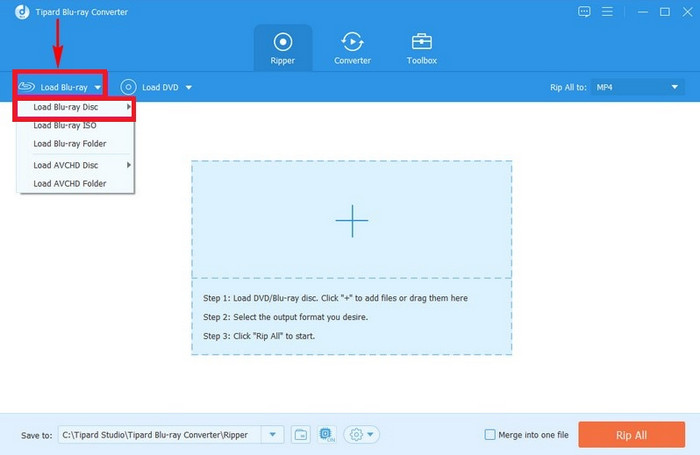700x455 pixels.
Task: Click the Load DVD disc icon
Action: [x=128, y=87]
